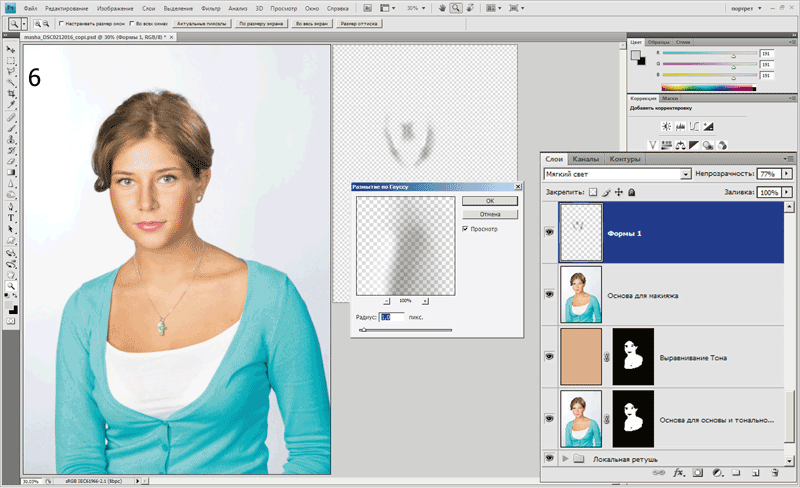Click the Радиус input field
The height and width of the screenshot is (488, 800).
click(x=391, y=317)
